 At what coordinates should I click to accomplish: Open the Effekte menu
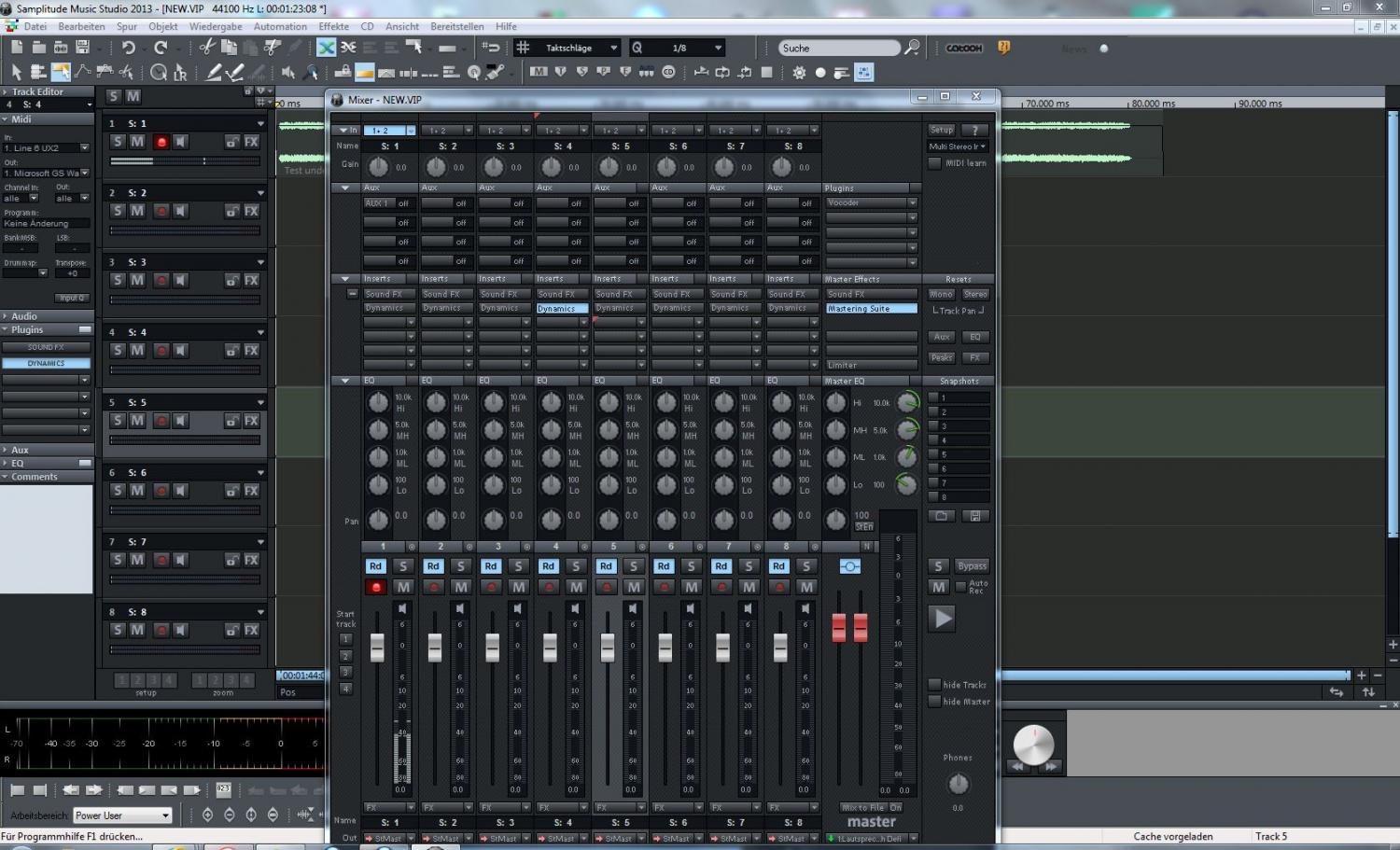tap(333, 26)
